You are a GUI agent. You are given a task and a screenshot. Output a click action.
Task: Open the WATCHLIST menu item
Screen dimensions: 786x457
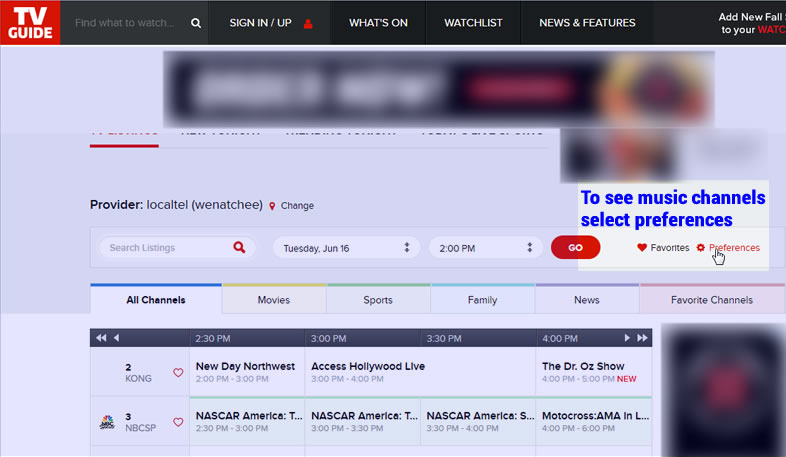pyautogui.click(x=473, y=23)
